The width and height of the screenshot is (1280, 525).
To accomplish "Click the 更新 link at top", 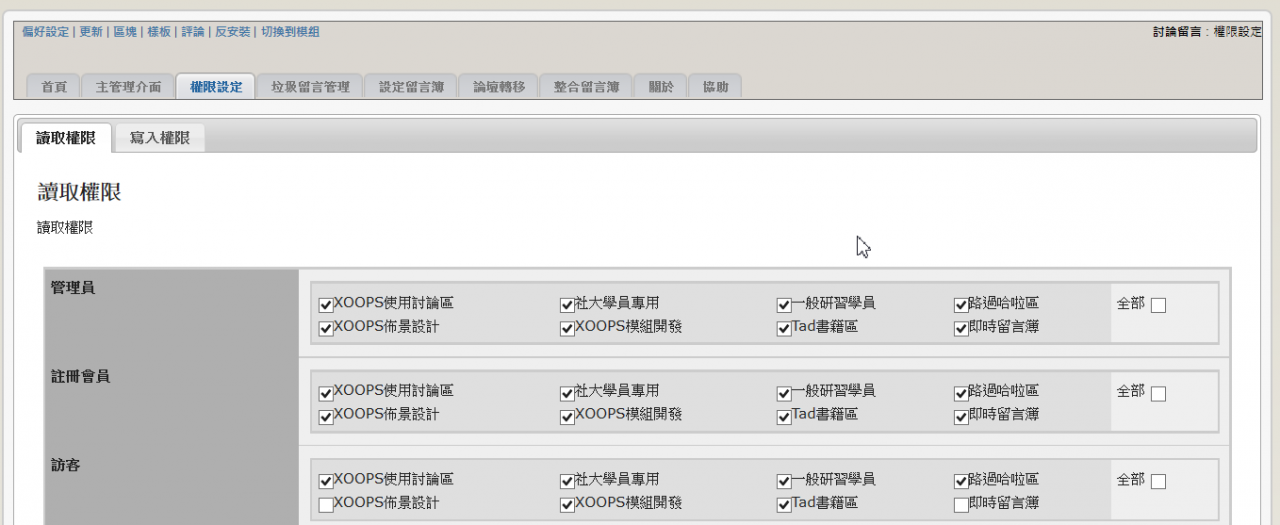I will pyautogui.click(x=90, y=32).
